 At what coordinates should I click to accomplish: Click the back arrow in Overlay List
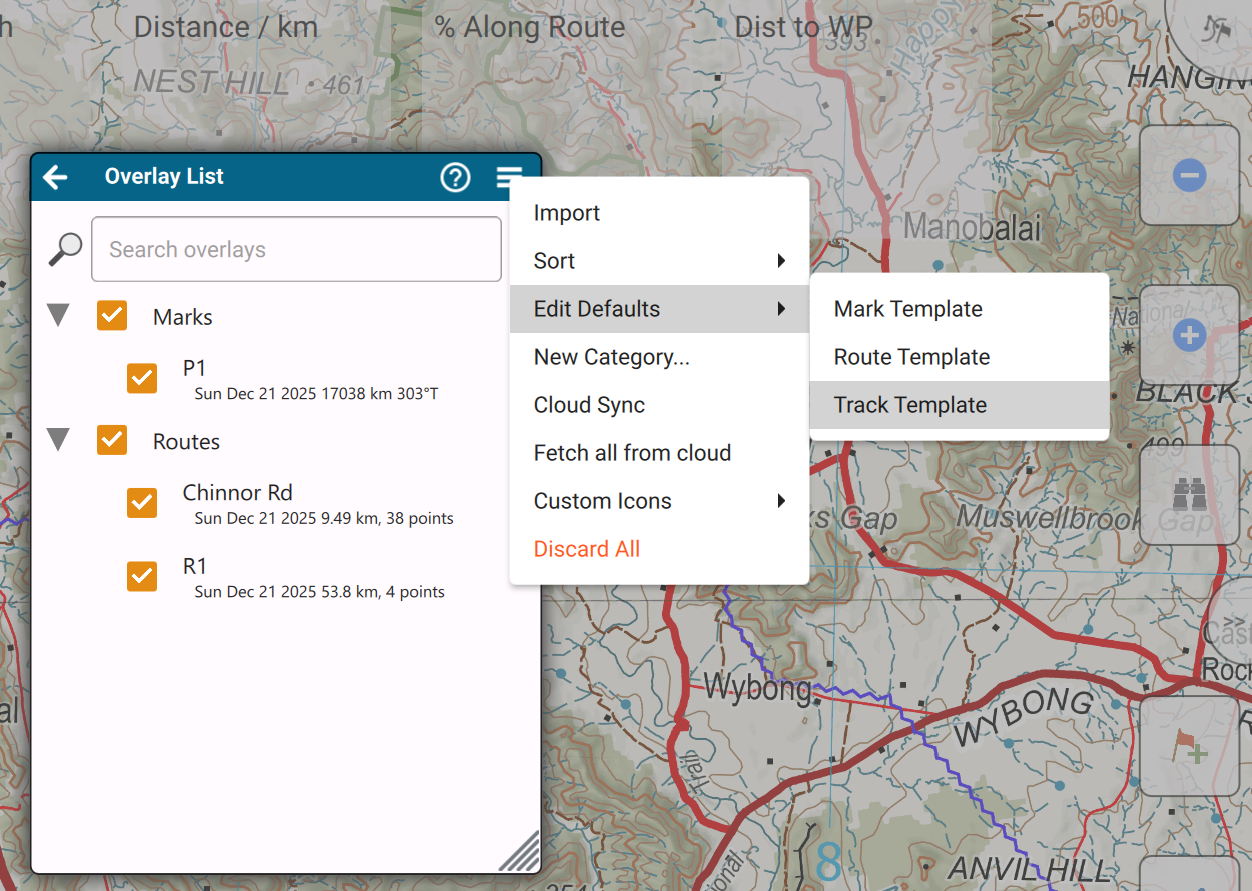55,178
